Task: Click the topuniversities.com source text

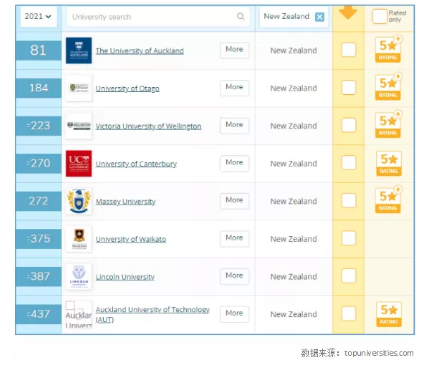Action: (379, 353)
